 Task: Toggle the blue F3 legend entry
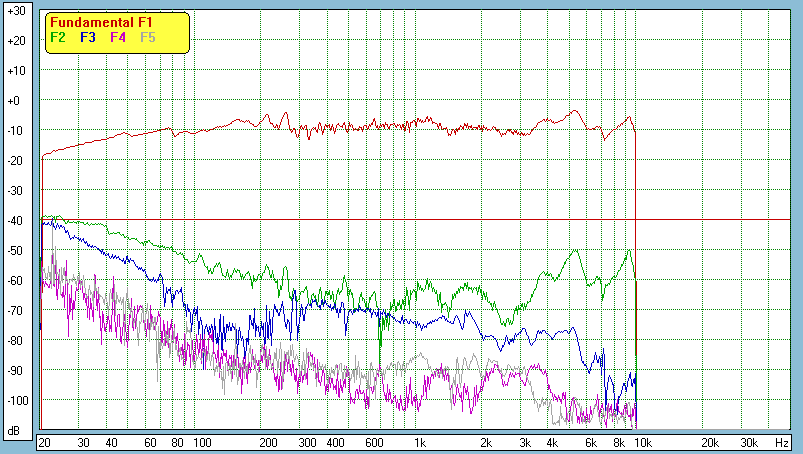click(x=88, y=37)
